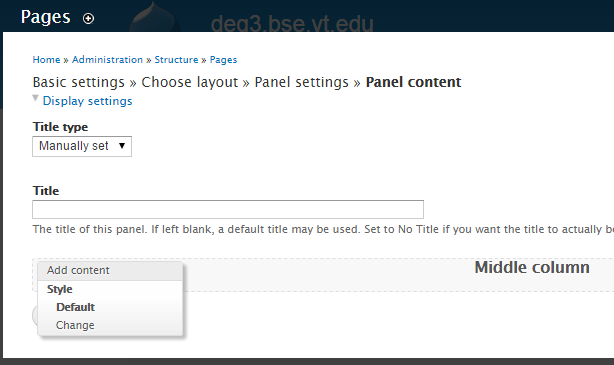Open the Administration breadcrumb link
This screenshot has height=365, width=614.
point(107,60)
